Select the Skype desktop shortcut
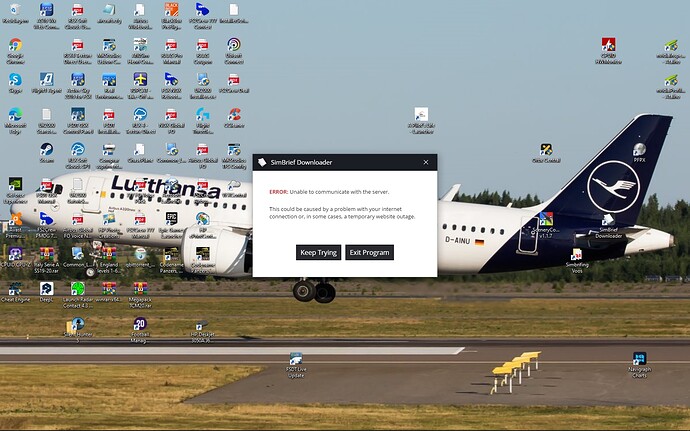The image size is (690, 431). pos(15,83)
